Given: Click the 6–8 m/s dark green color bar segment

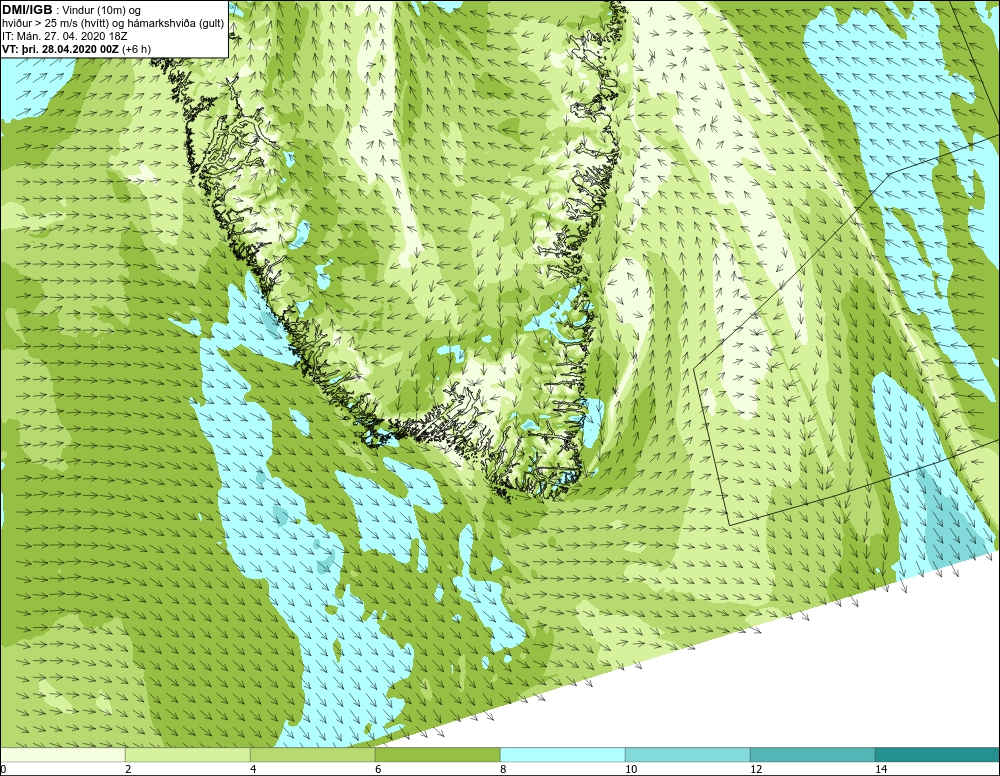Looking at the screenshot, I should click(x=438, y=755).
